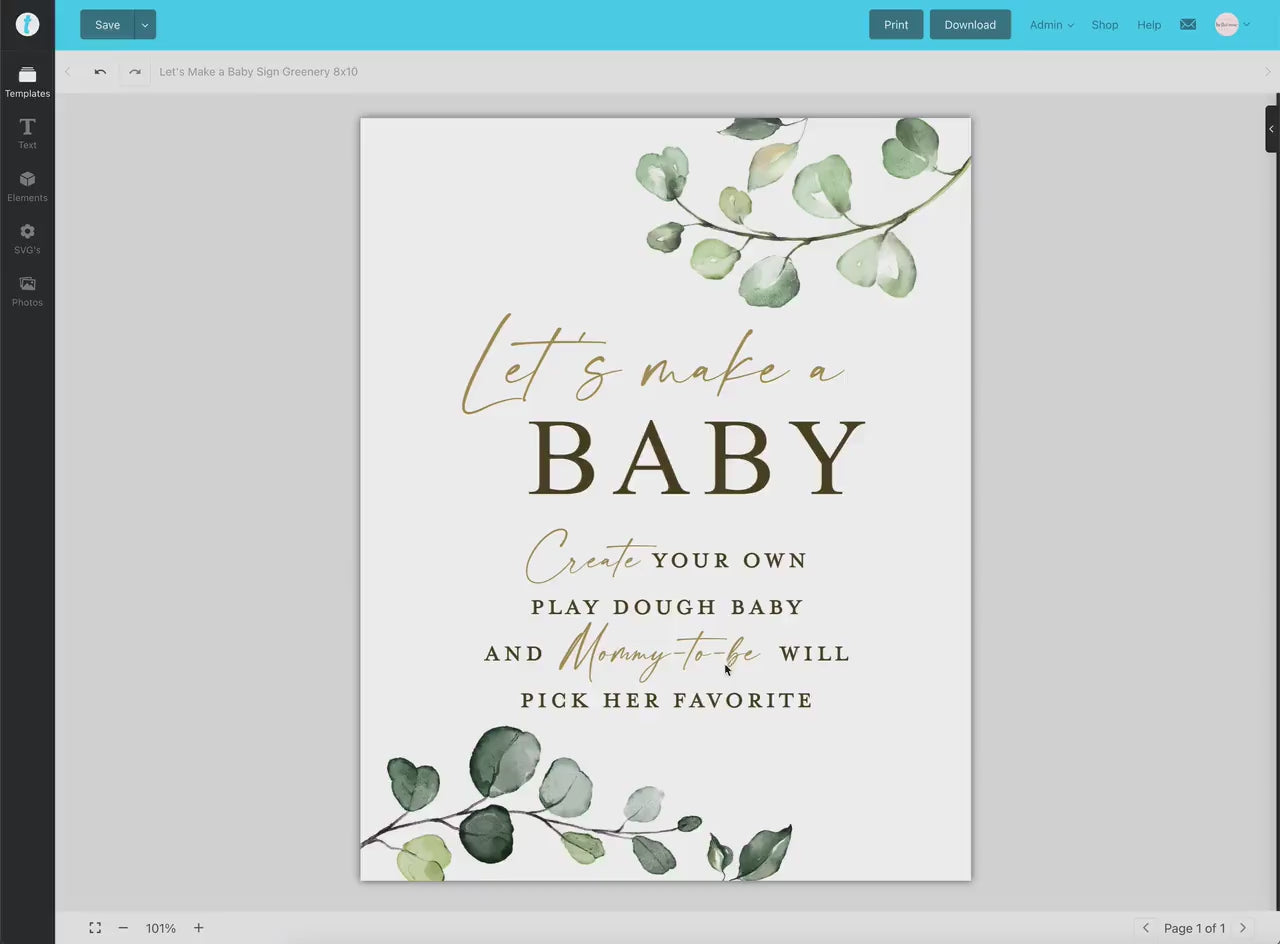Select the YOUR OWN text
This screenshot has width=1280, height=944.
point(730,561)
